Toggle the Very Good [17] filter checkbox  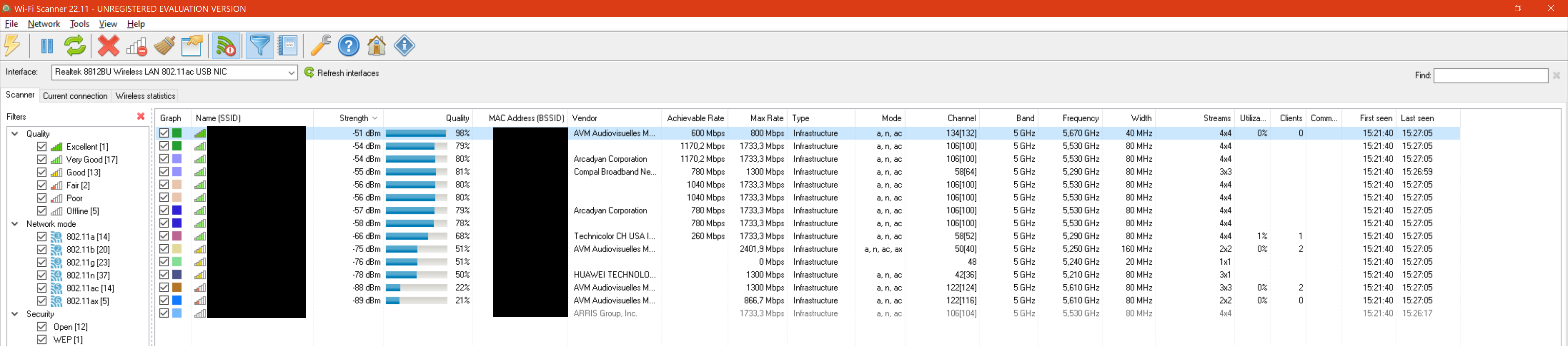click(42, 160)
